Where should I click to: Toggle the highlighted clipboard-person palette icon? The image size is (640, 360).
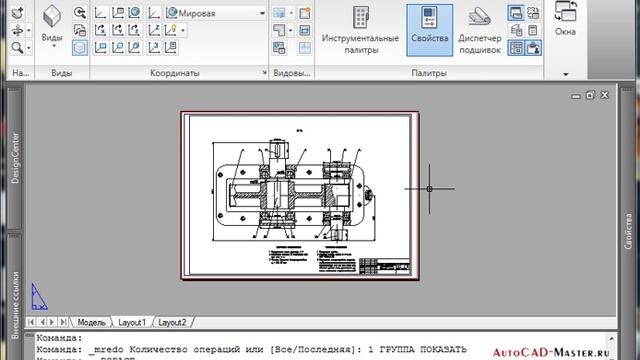[533, 48]
